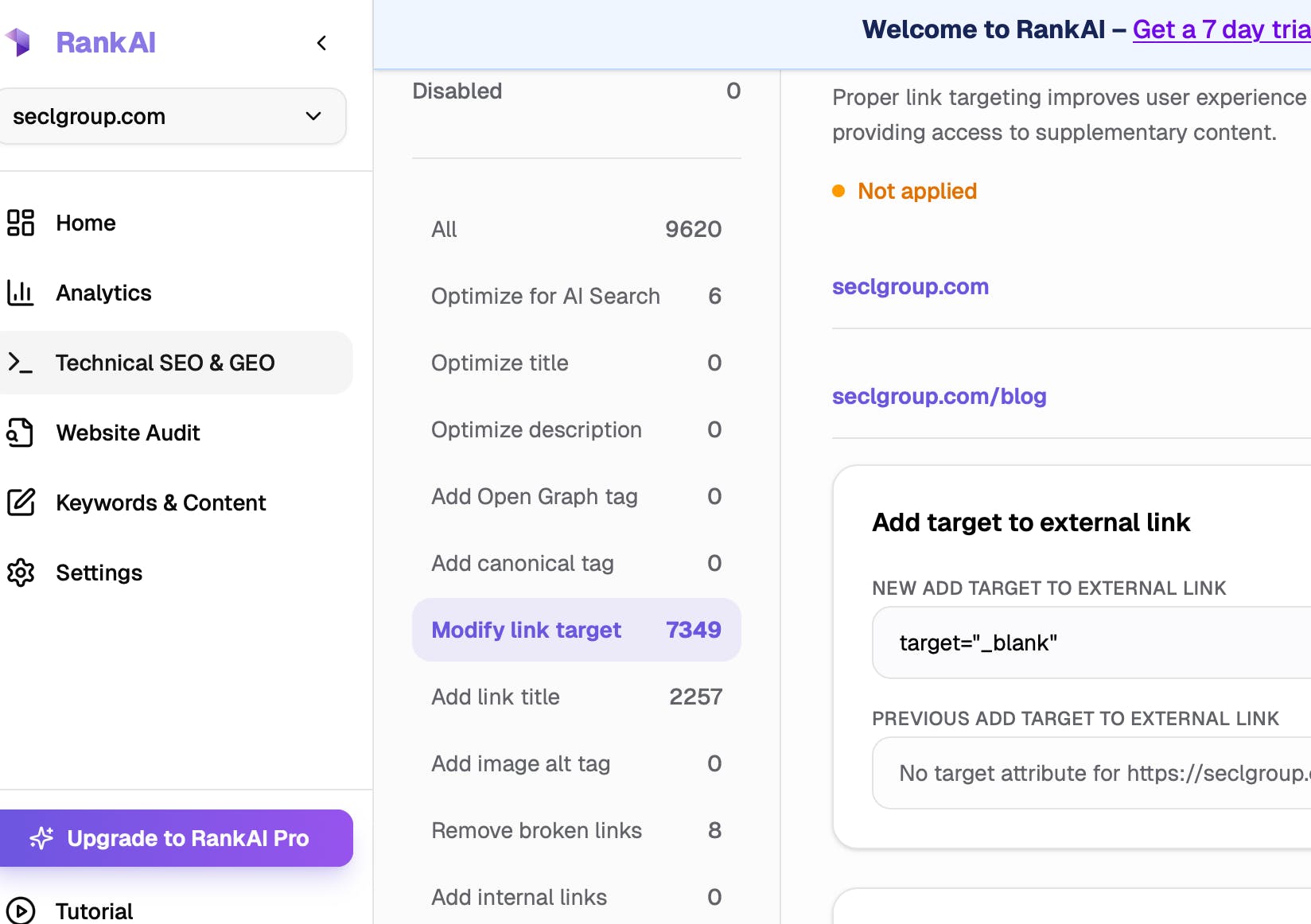Click the RankAI logo icon
The height and width of the screenshot is (924, 1311).
pyautogui.click(x=18, y=42)
